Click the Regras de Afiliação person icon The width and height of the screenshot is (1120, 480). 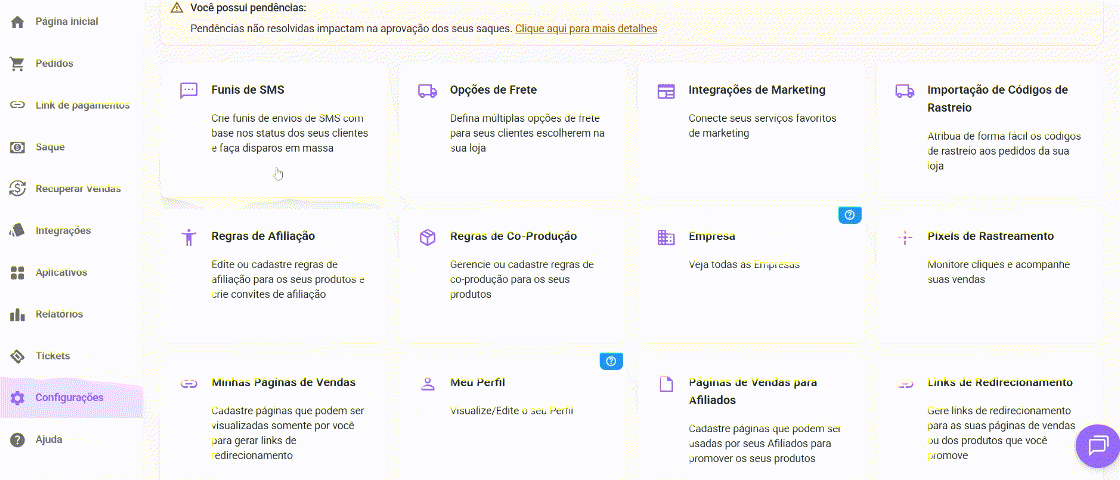point(189,237)
